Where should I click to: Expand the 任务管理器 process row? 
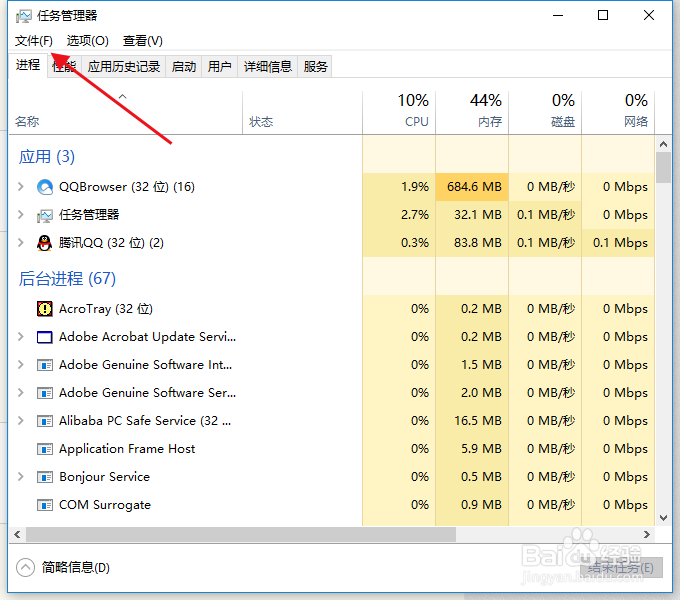point(20,214)
